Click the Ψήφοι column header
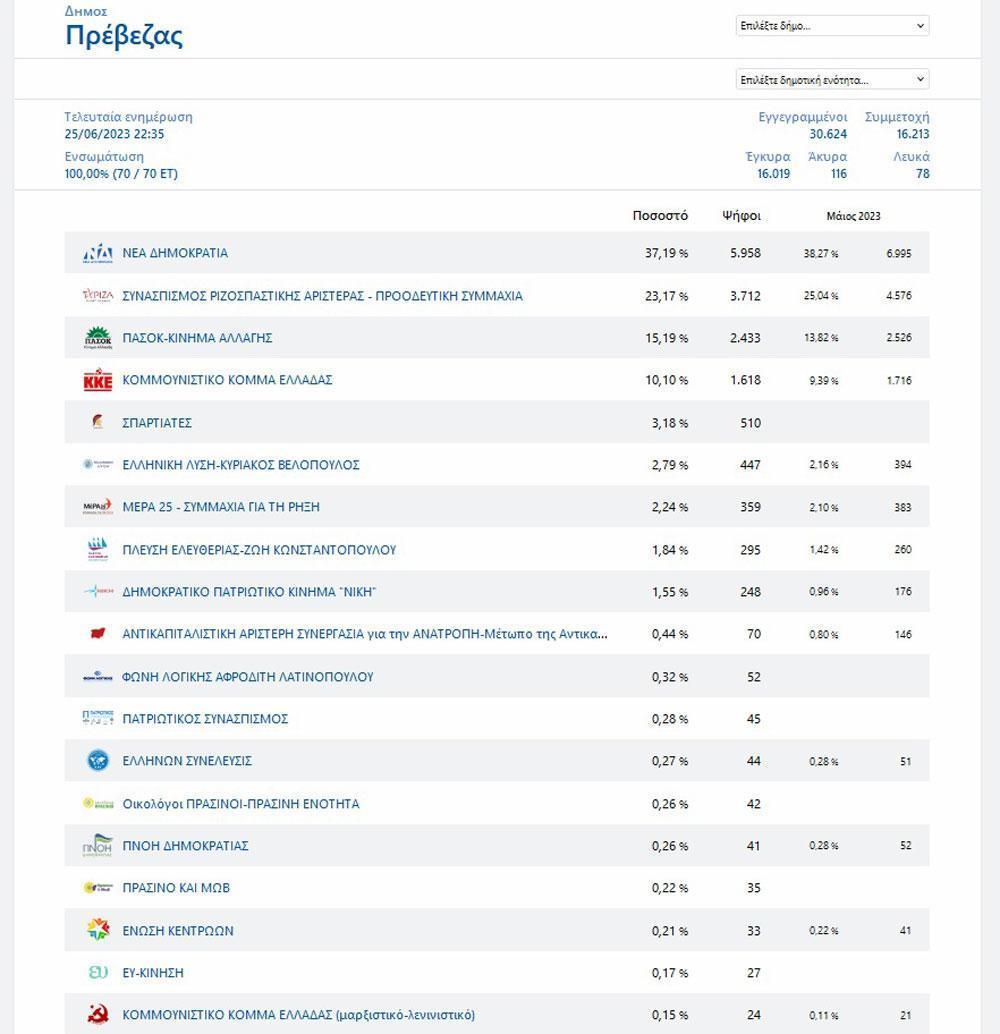This screenshot has height=1034, width=1000. 741,216
